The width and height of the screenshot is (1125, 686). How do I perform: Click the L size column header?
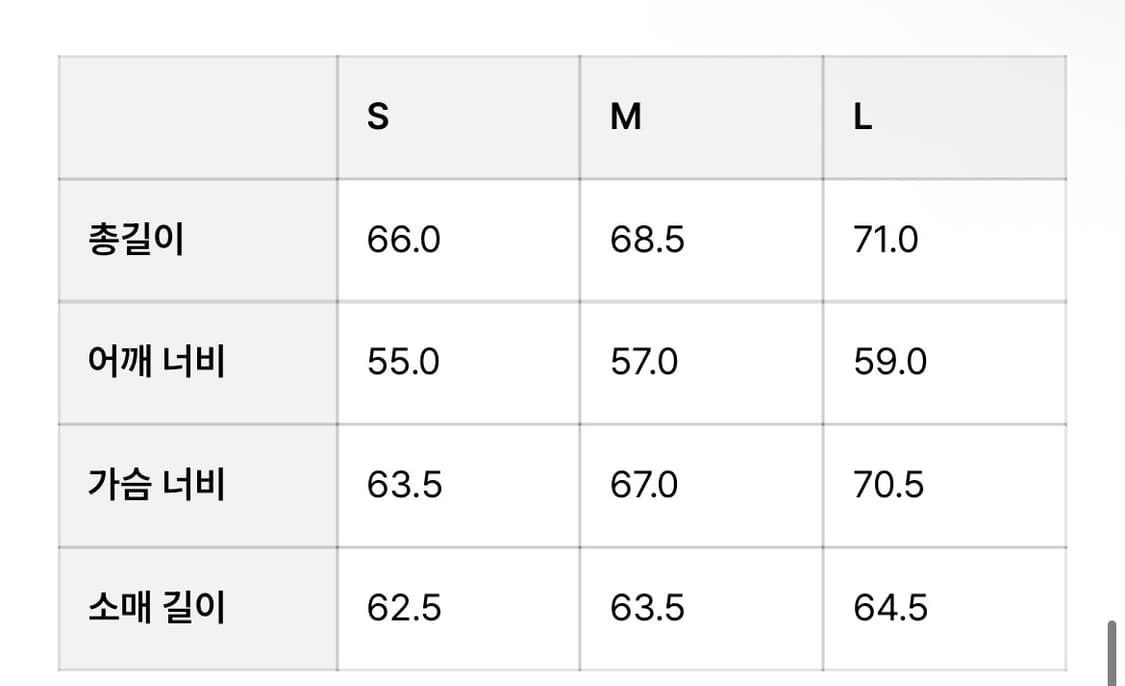(863, 118)
